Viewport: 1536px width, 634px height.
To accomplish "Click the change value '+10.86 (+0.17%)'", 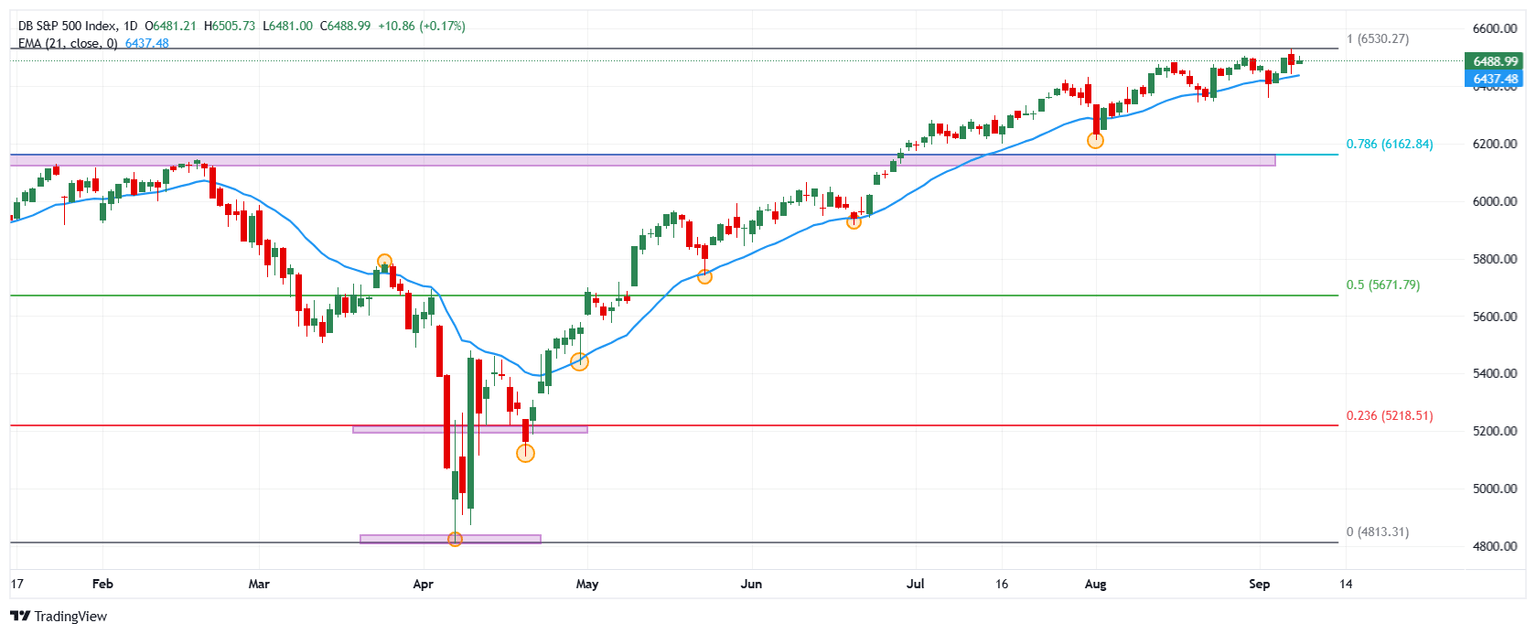I will pyautogui.click(x=423, y=25).
